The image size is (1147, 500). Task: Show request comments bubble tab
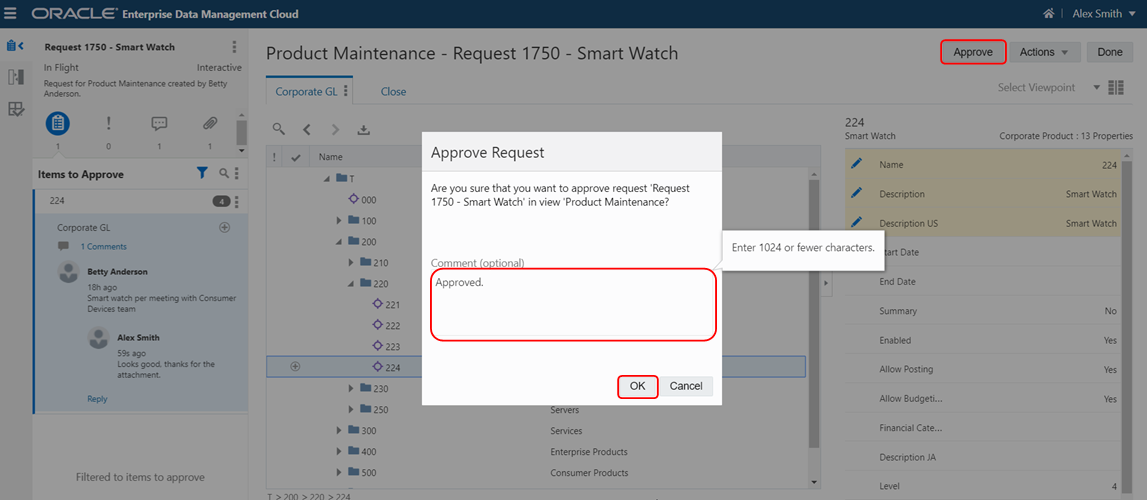[159, 124]
